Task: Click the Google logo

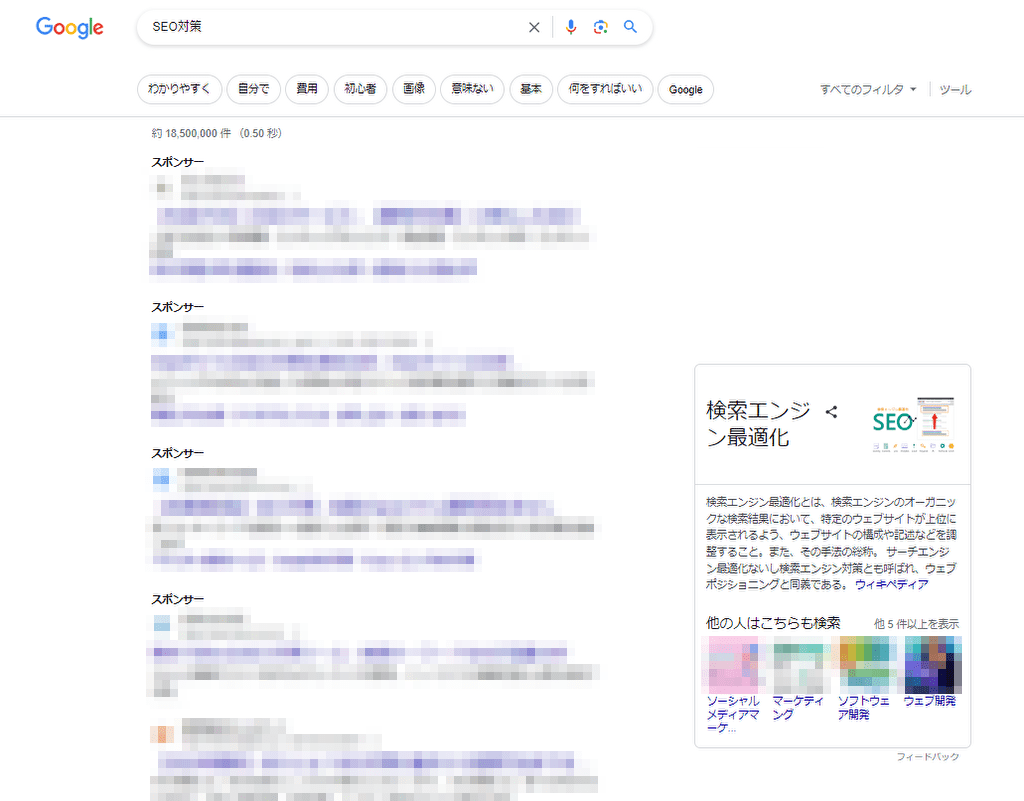Action: point(70,28)
